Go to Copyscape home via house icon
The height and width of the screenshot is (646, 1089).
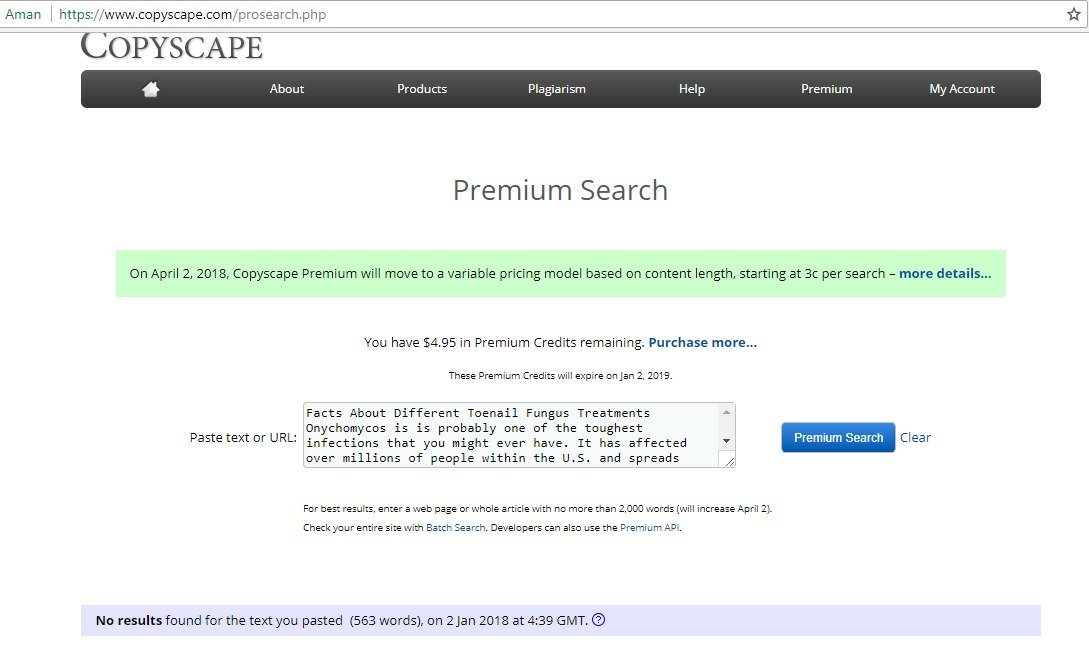[151, 89]
